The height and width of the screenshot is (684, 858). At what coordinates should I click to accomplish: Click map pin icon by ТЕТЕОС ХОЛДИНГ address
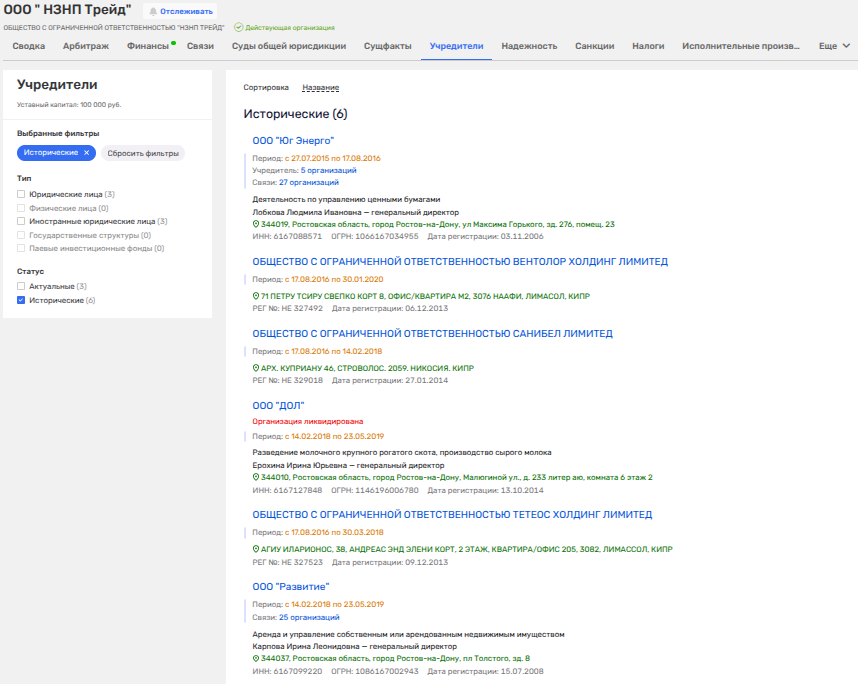pos(256,549)
